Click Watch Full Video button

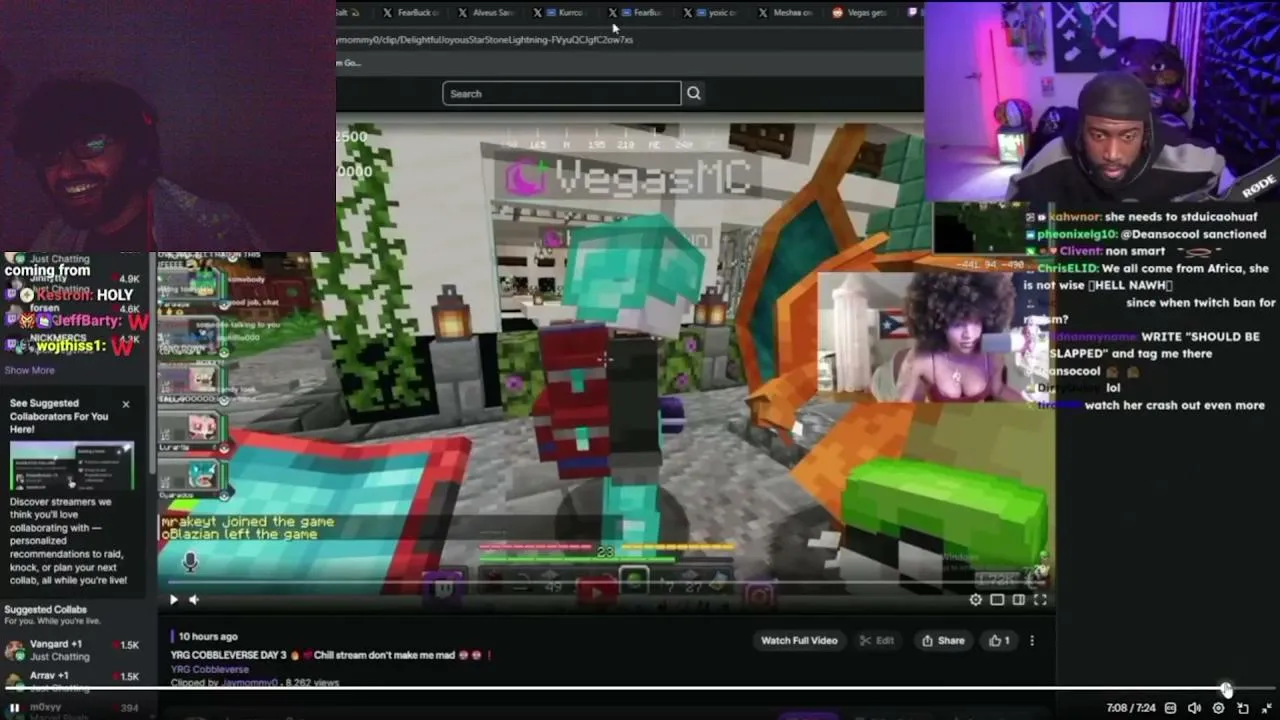coord(799,641)
